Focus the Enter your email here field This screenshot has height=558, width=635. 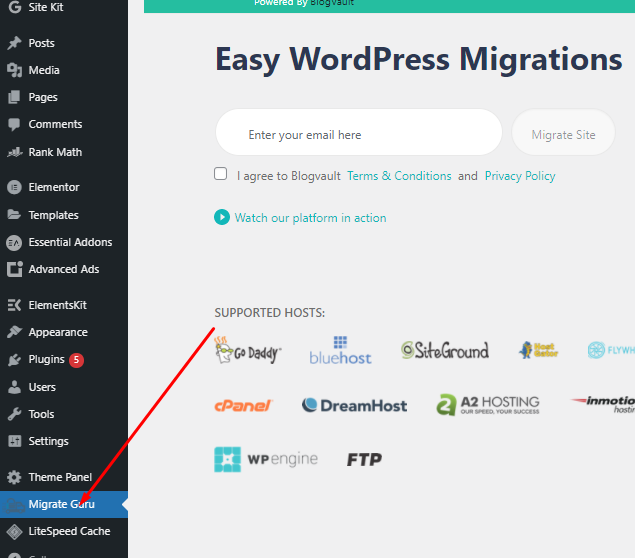tap(359, 132)
